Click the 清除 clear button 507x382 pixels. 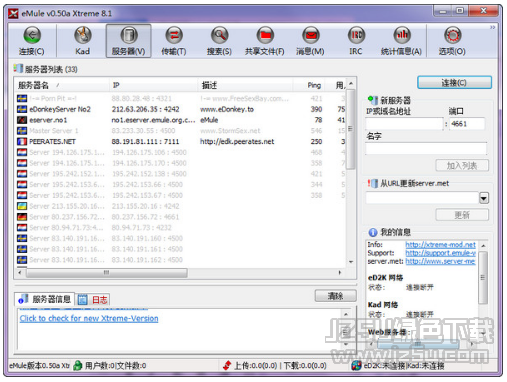click(336, 296)
